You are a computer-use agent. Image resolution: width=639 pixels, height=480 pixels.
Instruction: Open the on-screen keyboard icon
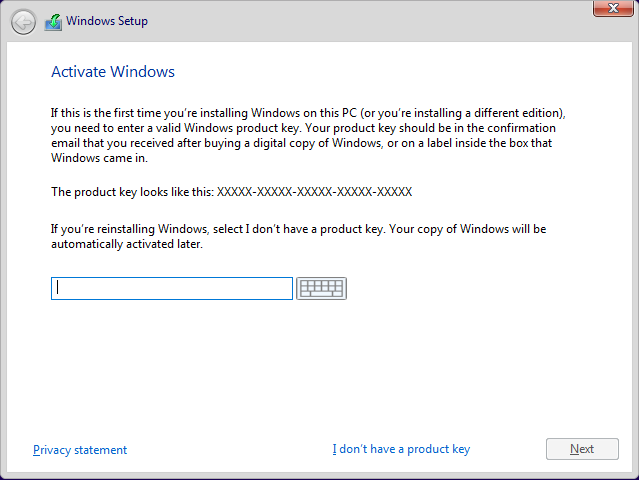point(321,288)
